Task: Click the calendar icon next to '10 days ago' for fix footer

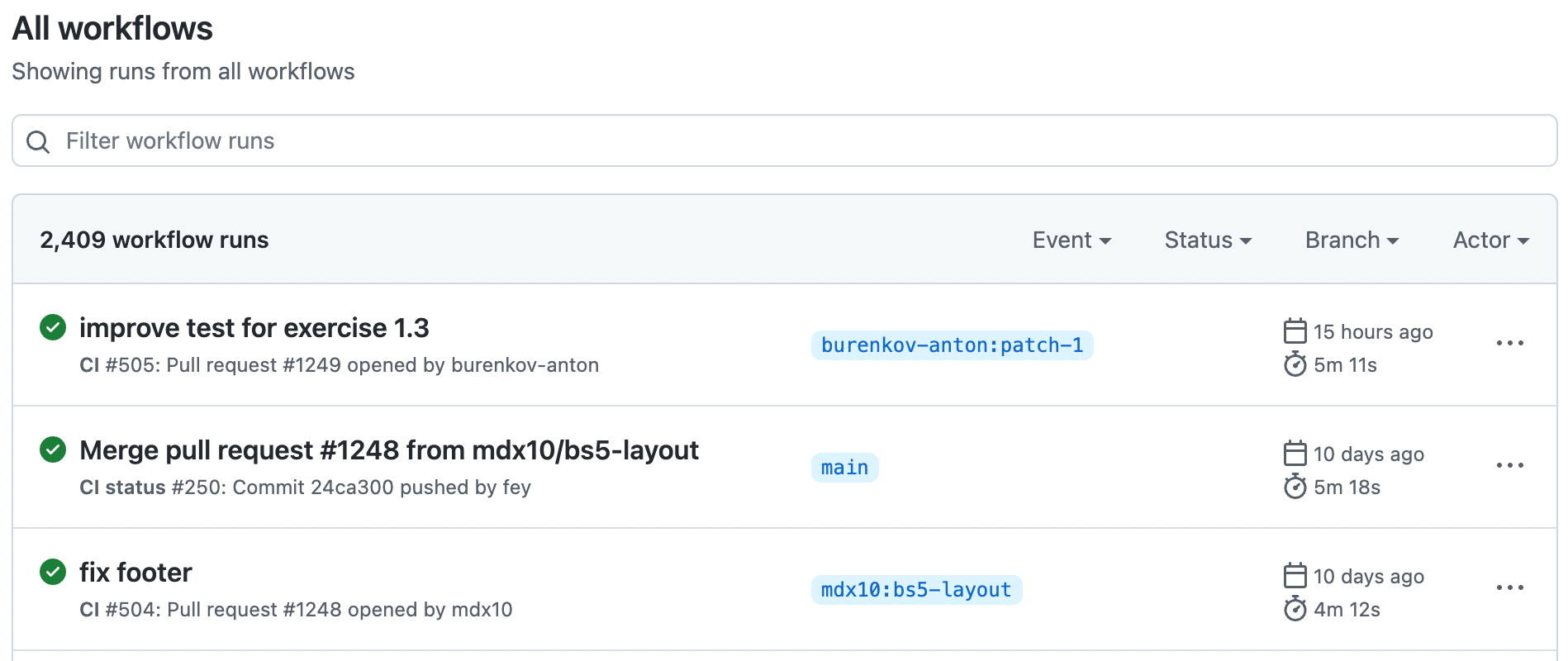Action: [1294, 576]
